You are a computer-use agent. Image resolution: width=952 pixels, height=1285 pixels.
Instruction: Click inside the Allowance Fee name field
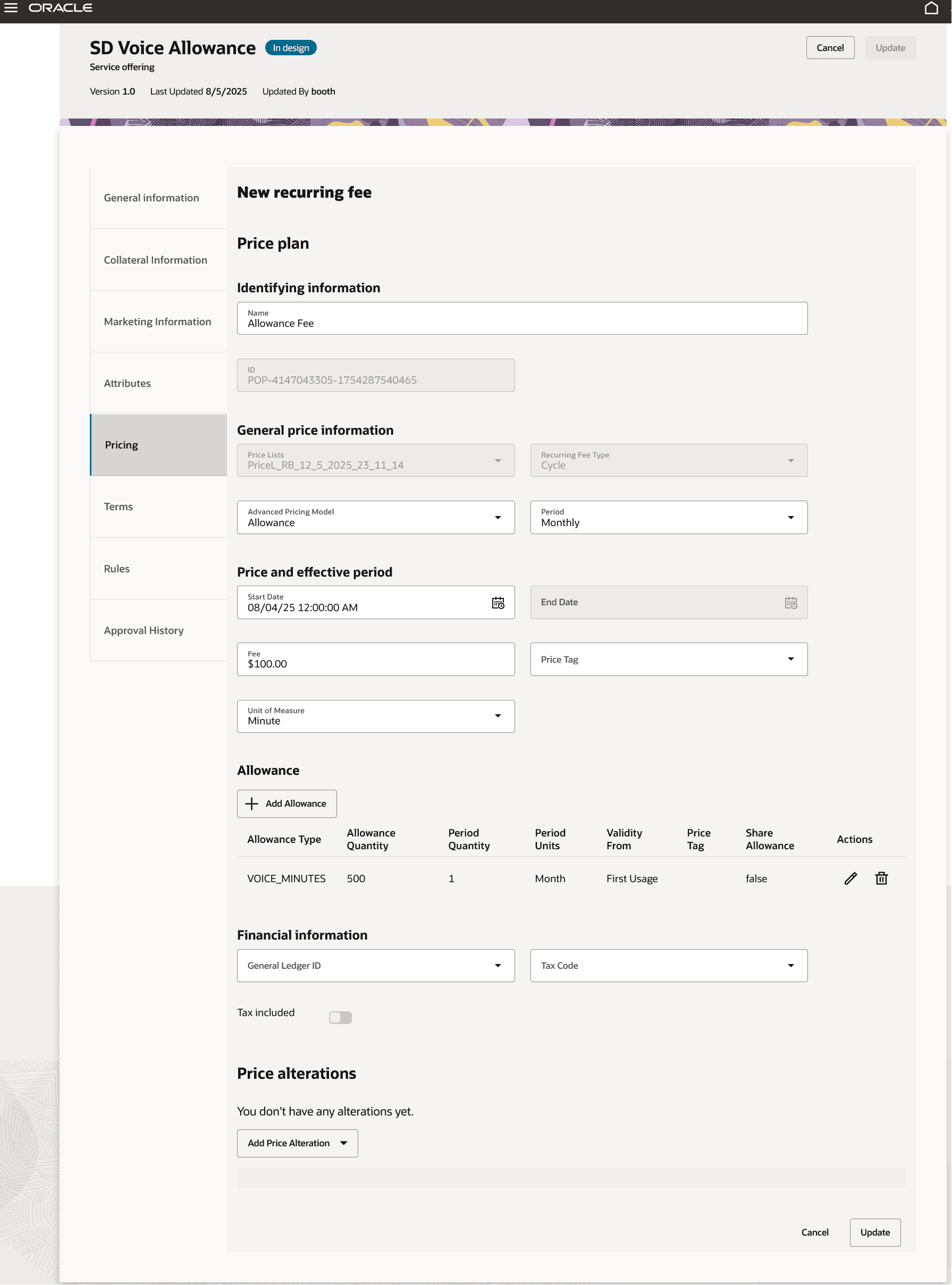[x=403, y=323]
